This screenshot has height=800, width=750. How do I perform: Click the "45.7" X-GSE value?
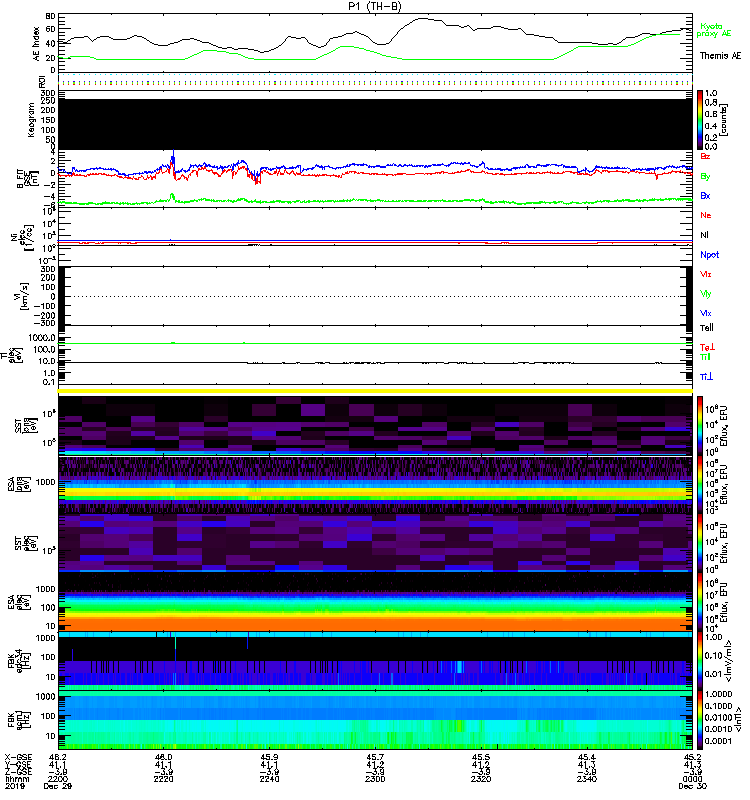click(375, 757)
